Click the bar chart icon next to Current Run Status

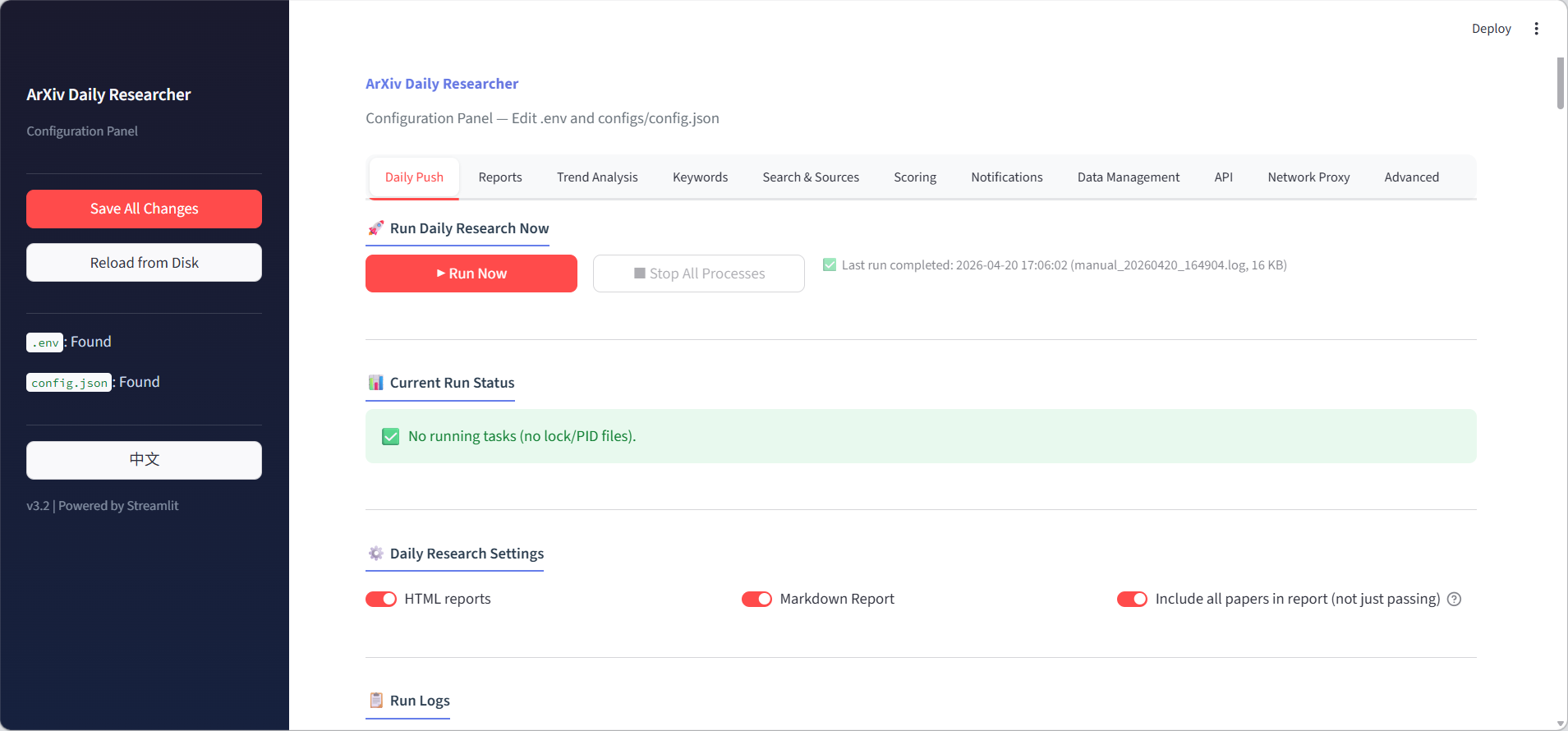coord(375,383)
